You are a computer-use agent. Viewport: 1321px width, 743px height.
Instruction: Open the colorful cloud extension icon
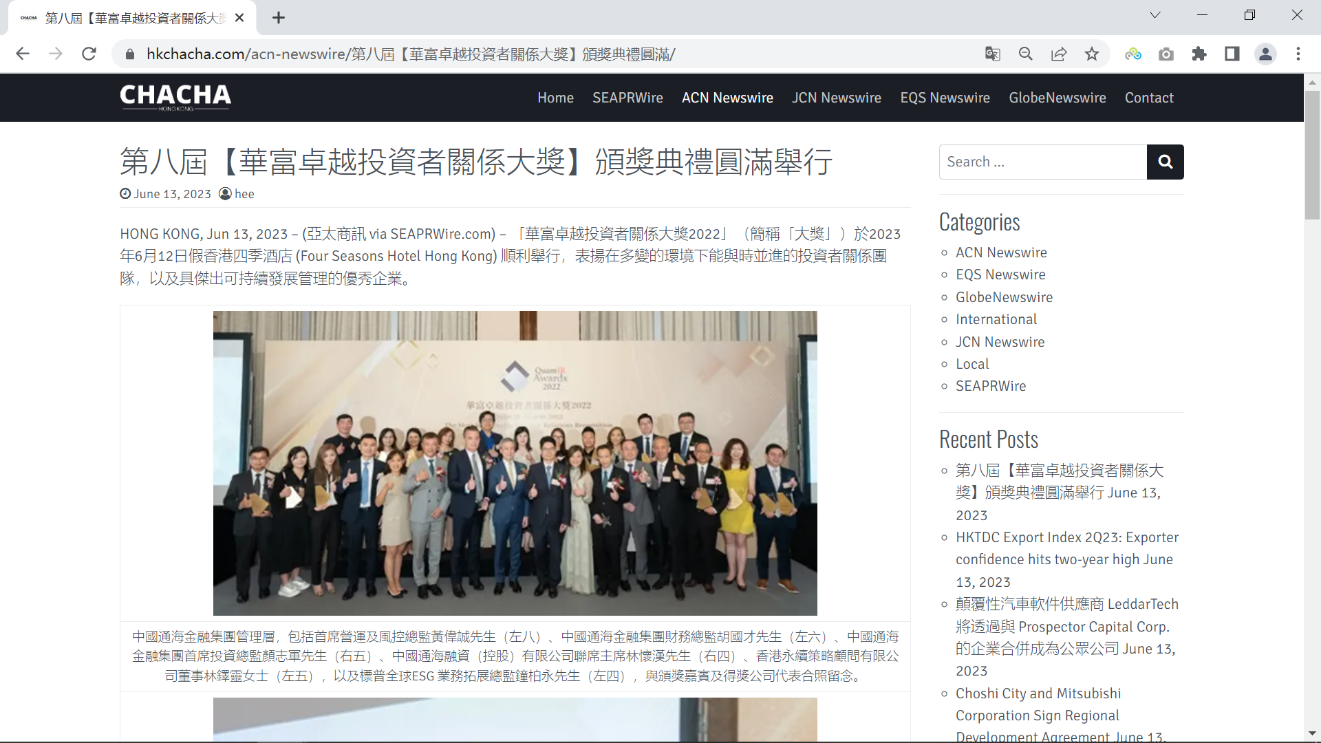pos(1133,54)
